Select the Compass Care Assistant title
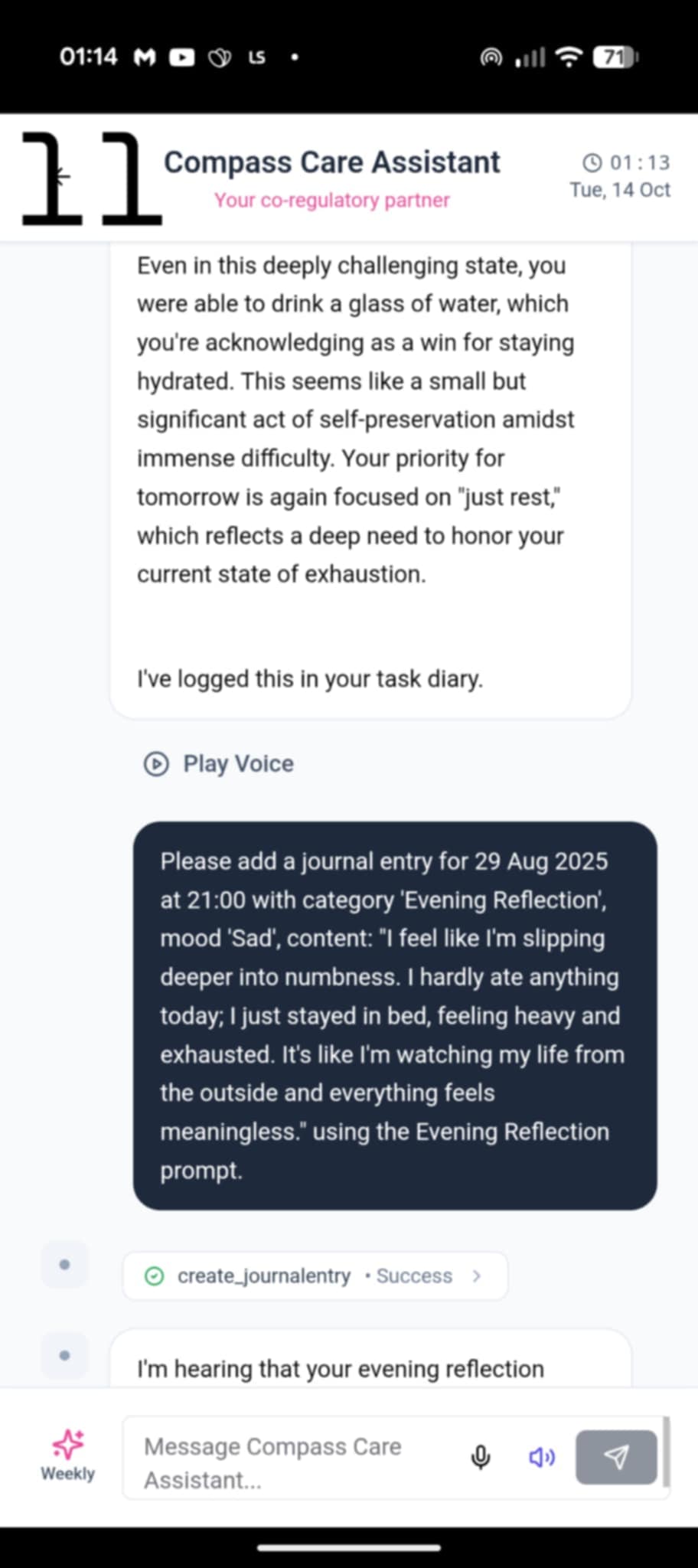This screenshot has height=1568, width=698. (331, 162)
